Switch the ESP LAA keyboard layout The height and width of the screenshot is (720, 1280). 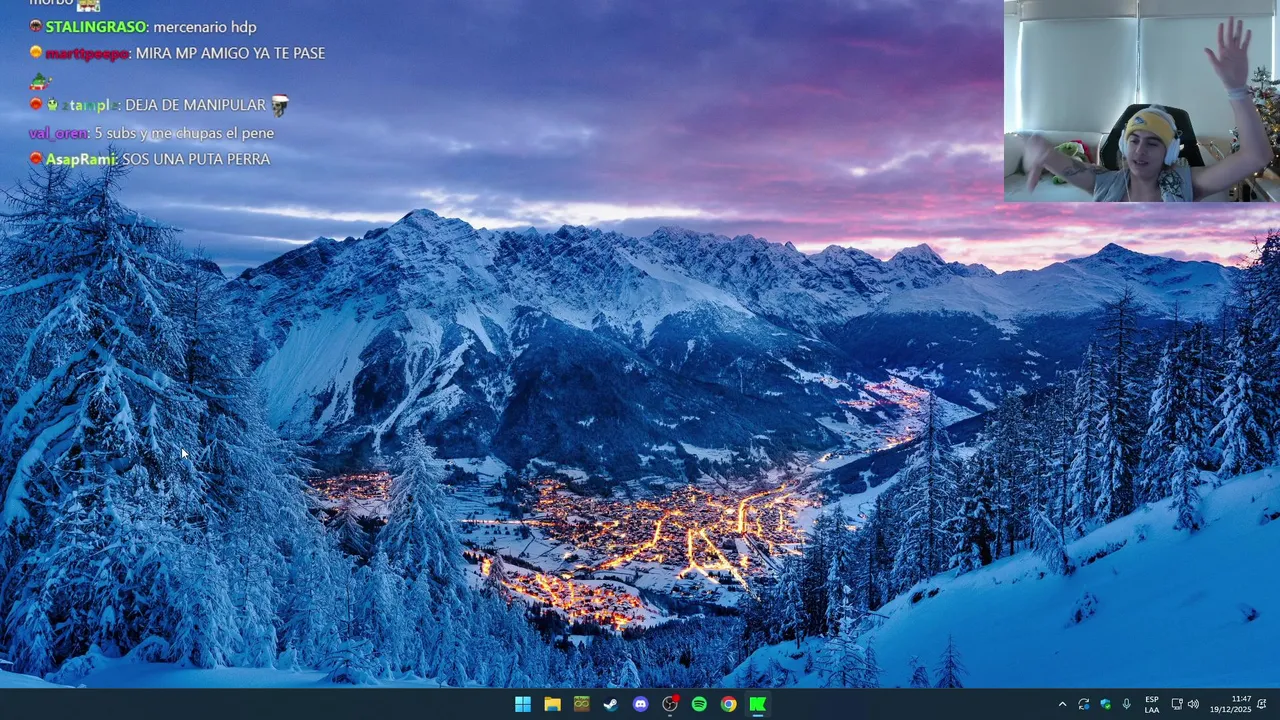pyautogui.click(x=1152, y=704)
